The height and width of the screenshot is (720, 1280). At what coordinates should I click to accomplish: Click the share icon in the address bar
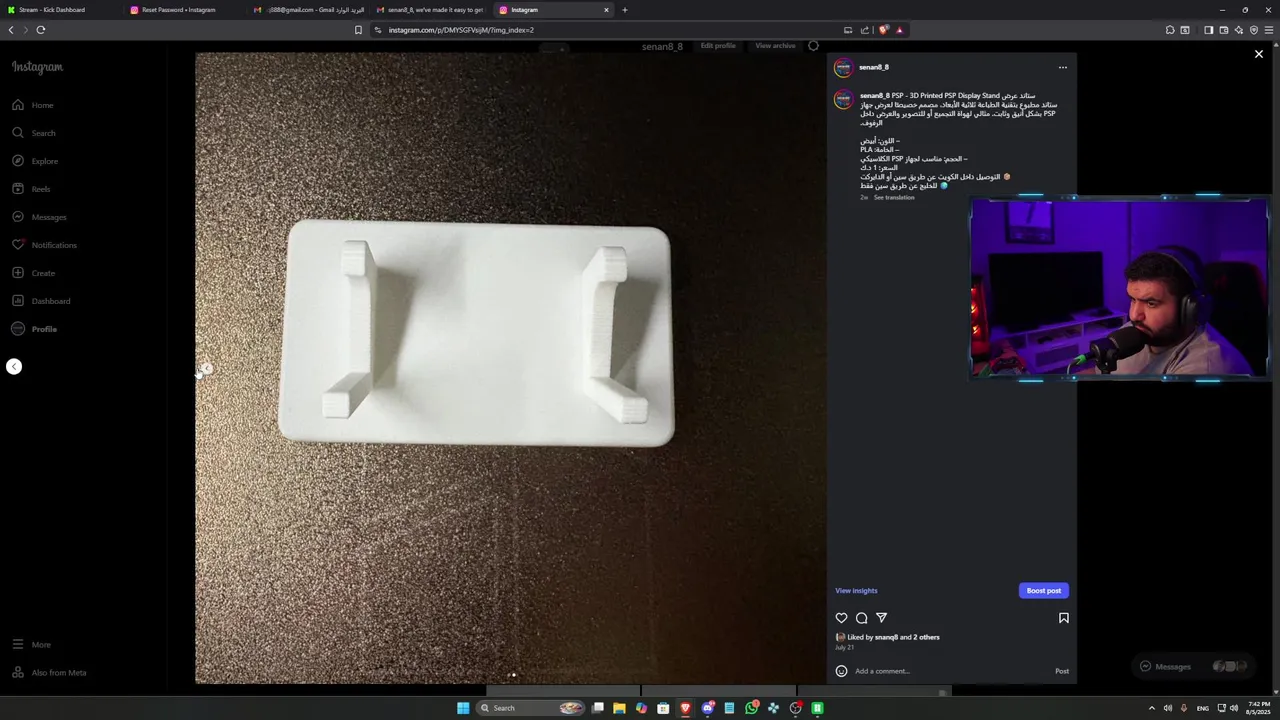[865, 30]
